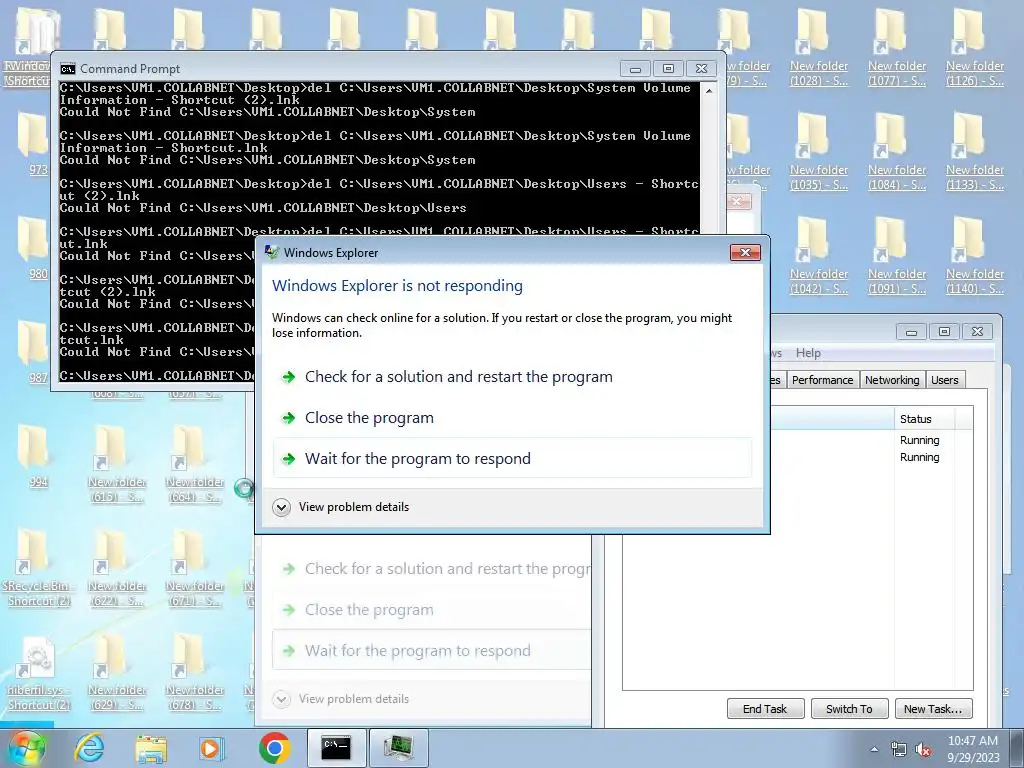Choose Wait for the program in front dialog
Image resolution: width=1024 pixels, height=768 pixels.
(512, 458)
